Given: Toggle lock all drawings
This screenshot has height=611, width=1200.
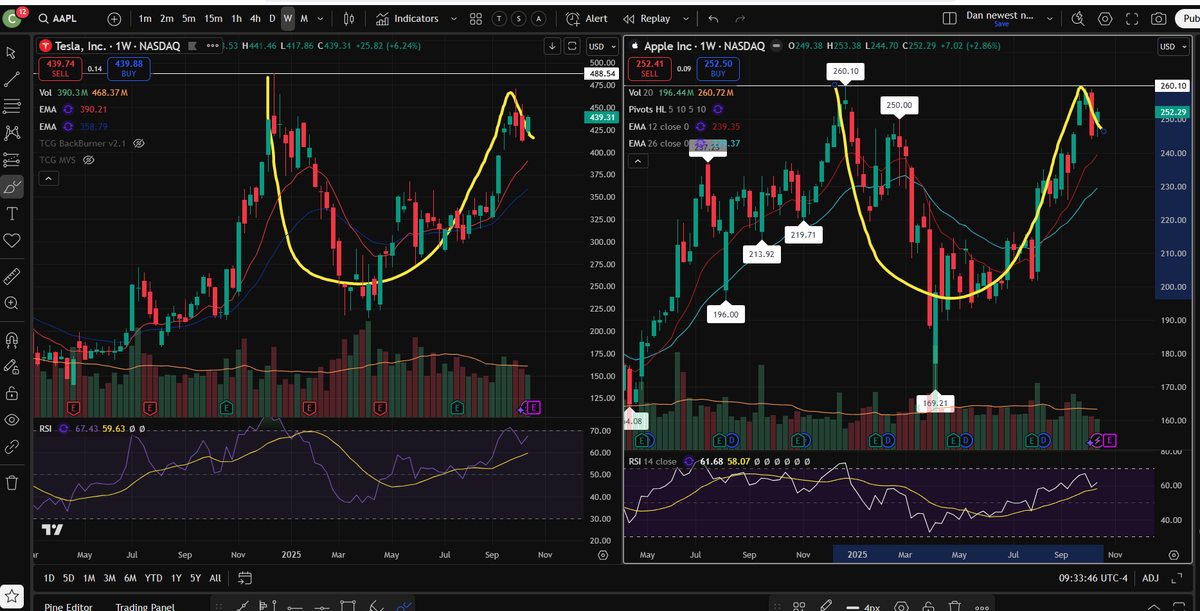Looking at the screenshot, I should click(x=12, y=392).
